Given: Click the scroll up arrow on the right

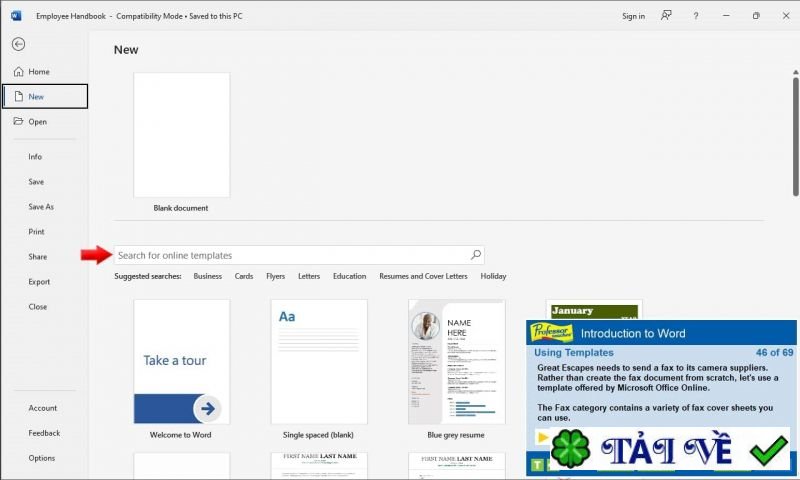Looking at the screenshot, I should (795, 72).
